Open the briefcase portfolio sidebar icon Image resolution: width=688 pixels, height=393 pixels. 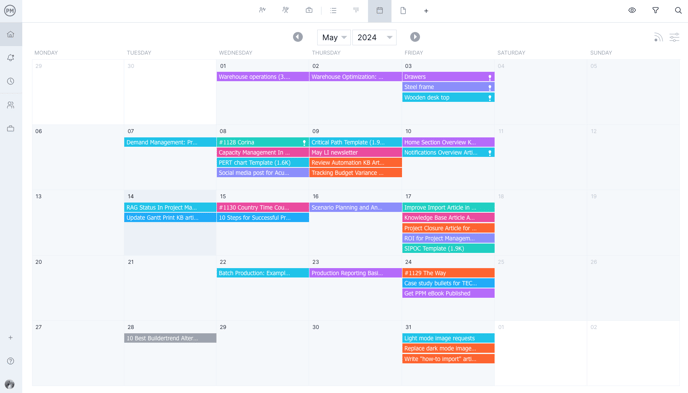click(11, 129)
